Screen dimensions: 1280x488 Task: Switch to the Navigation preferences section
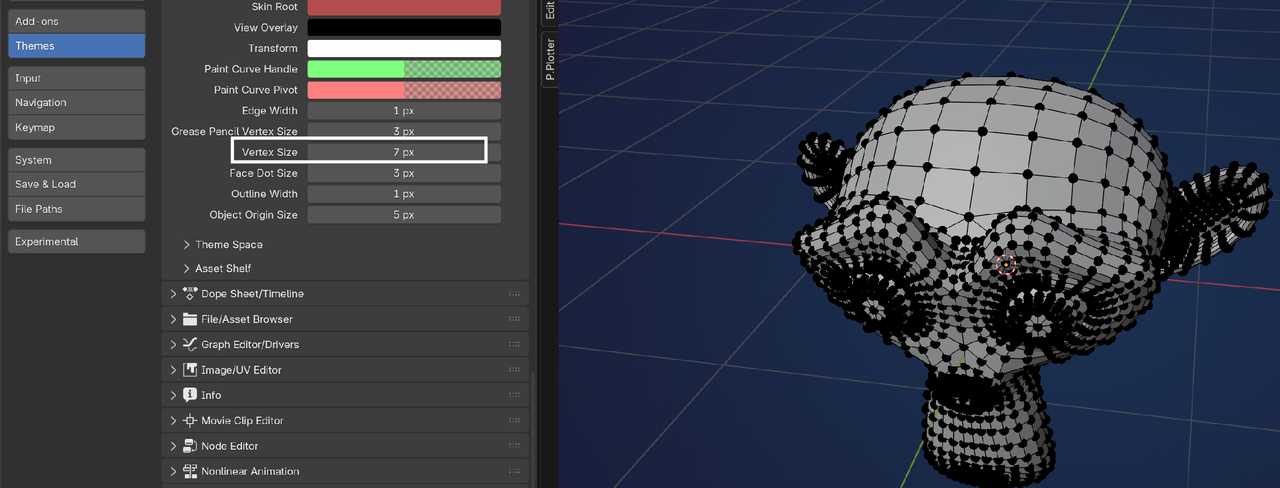pyautogui.click(x=77, y=103)
